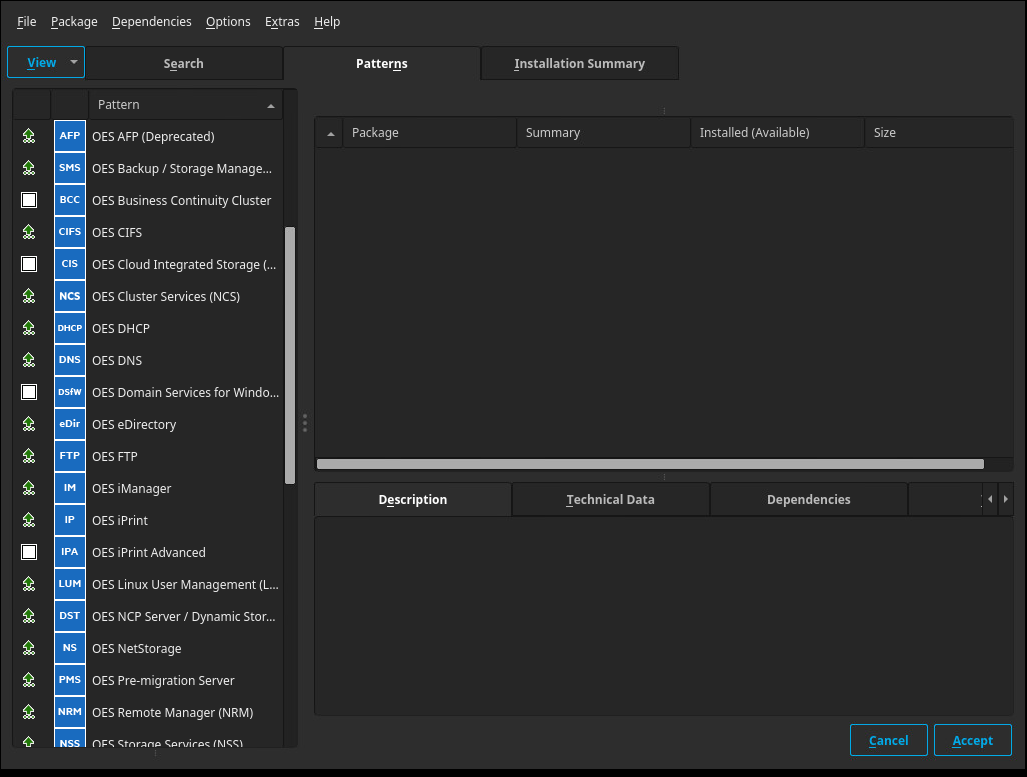Select the CIFS pattern icon
The height and width of the screenshot is (777, 1027).
69,232
